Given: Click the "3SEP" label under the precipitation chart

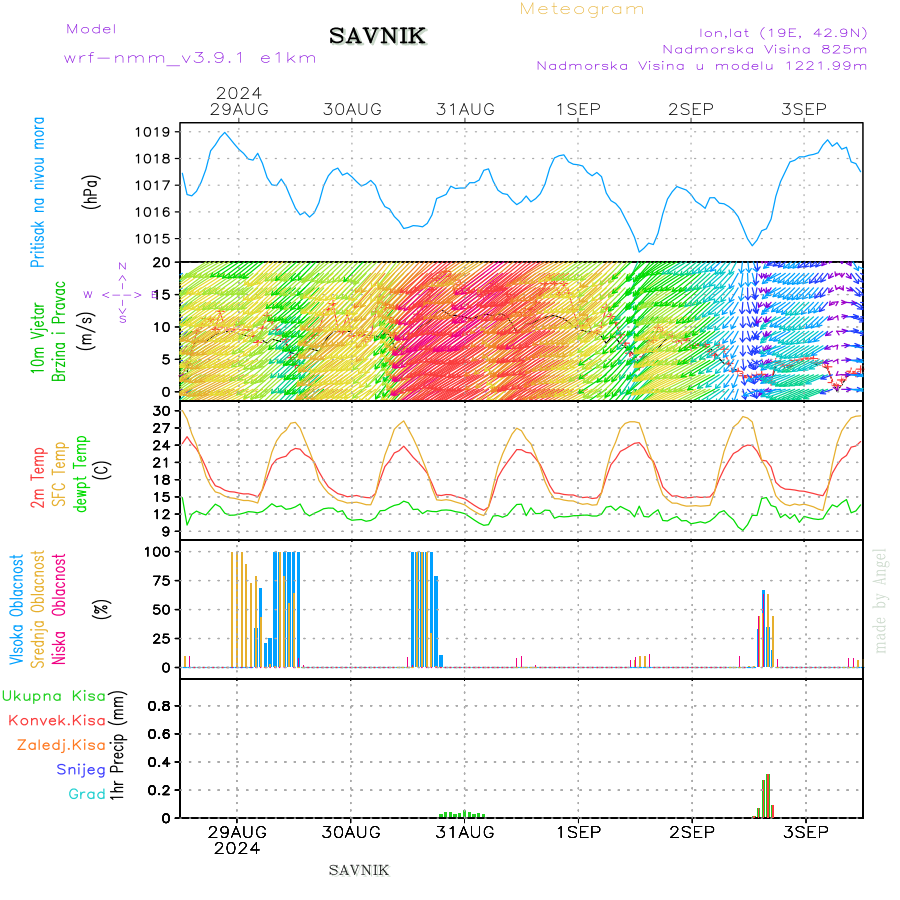Looking at the screenshot, I should (x=806, y=832).
